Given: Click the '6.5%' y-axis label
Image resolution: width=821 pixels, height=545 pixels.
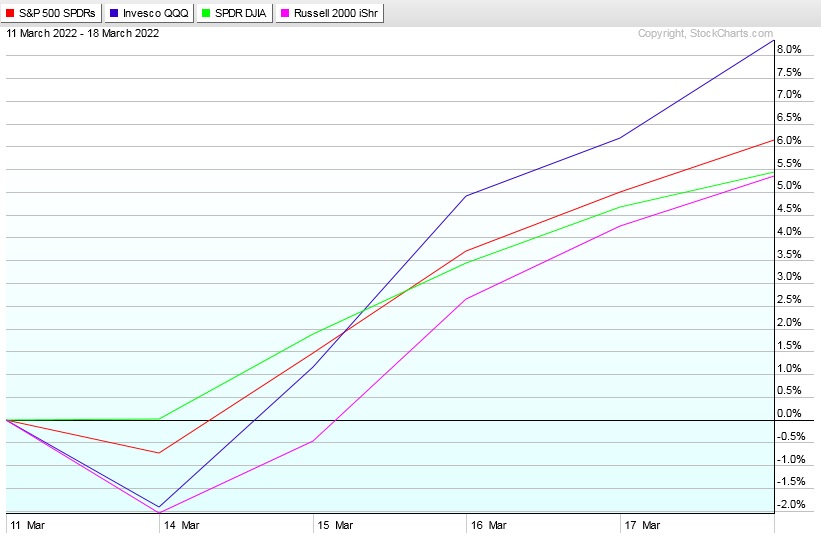Looking at the screenshot, I should (x=789, y=117).
